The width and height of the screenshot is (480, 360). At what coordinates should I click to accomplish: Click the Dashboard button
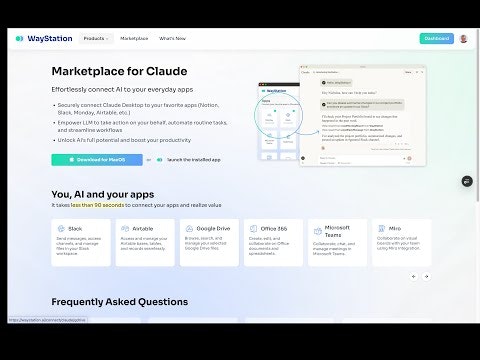click(437, 39)
